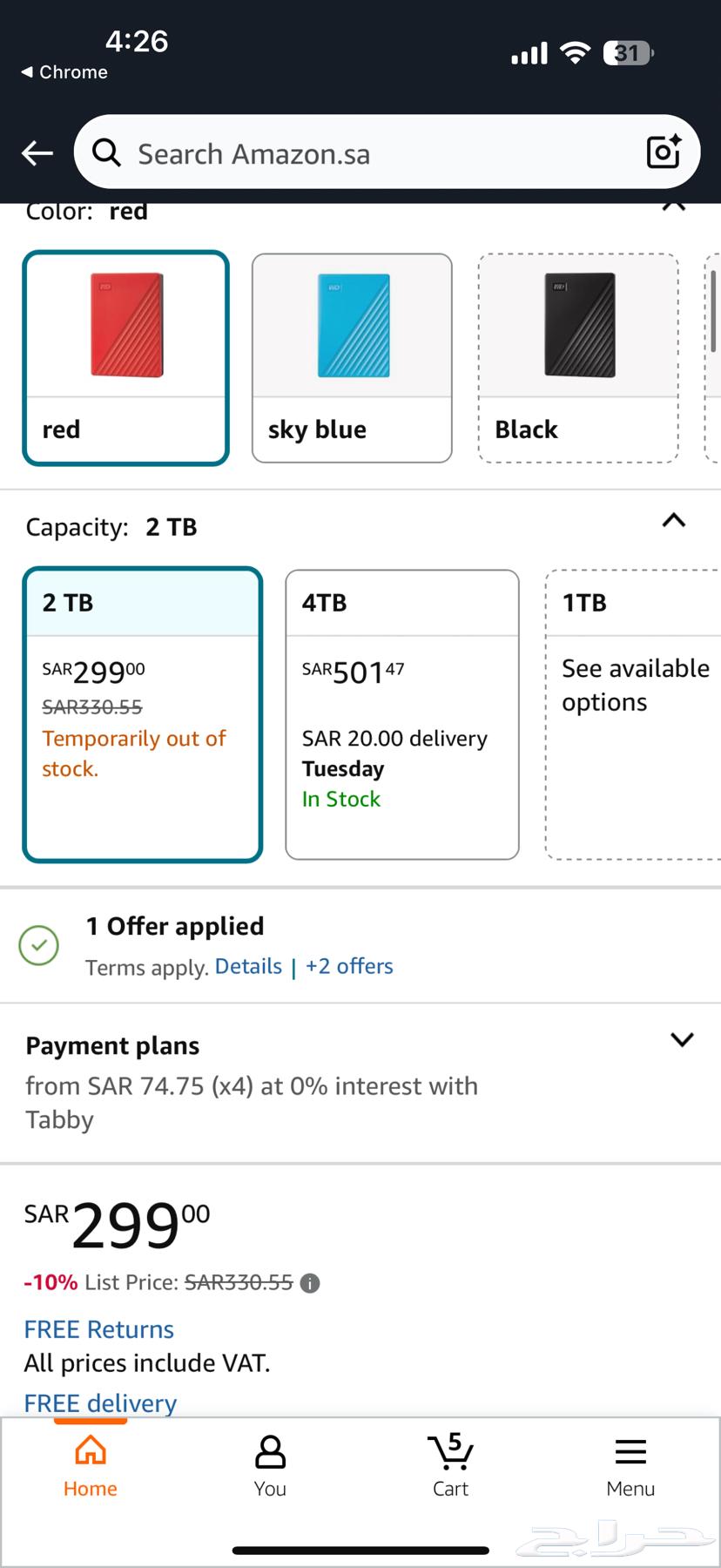Open the You account icon

click(x=270, y=1466)
